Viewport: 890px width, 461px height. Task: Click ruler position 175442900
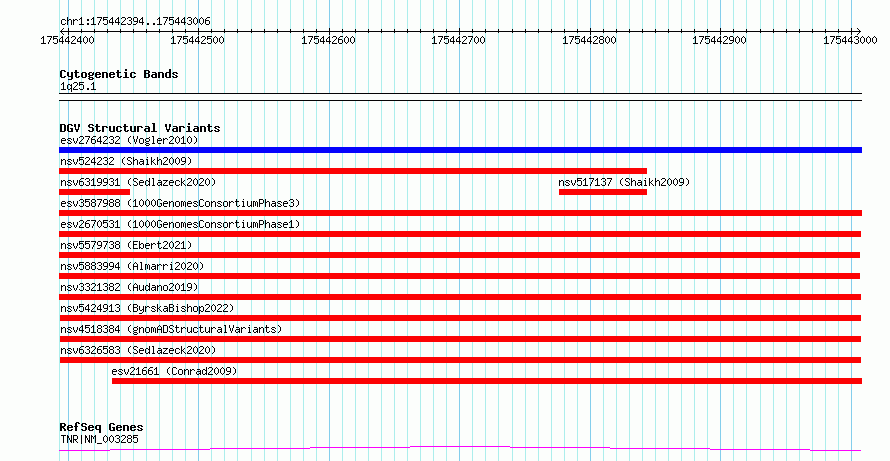click(720, 40)
